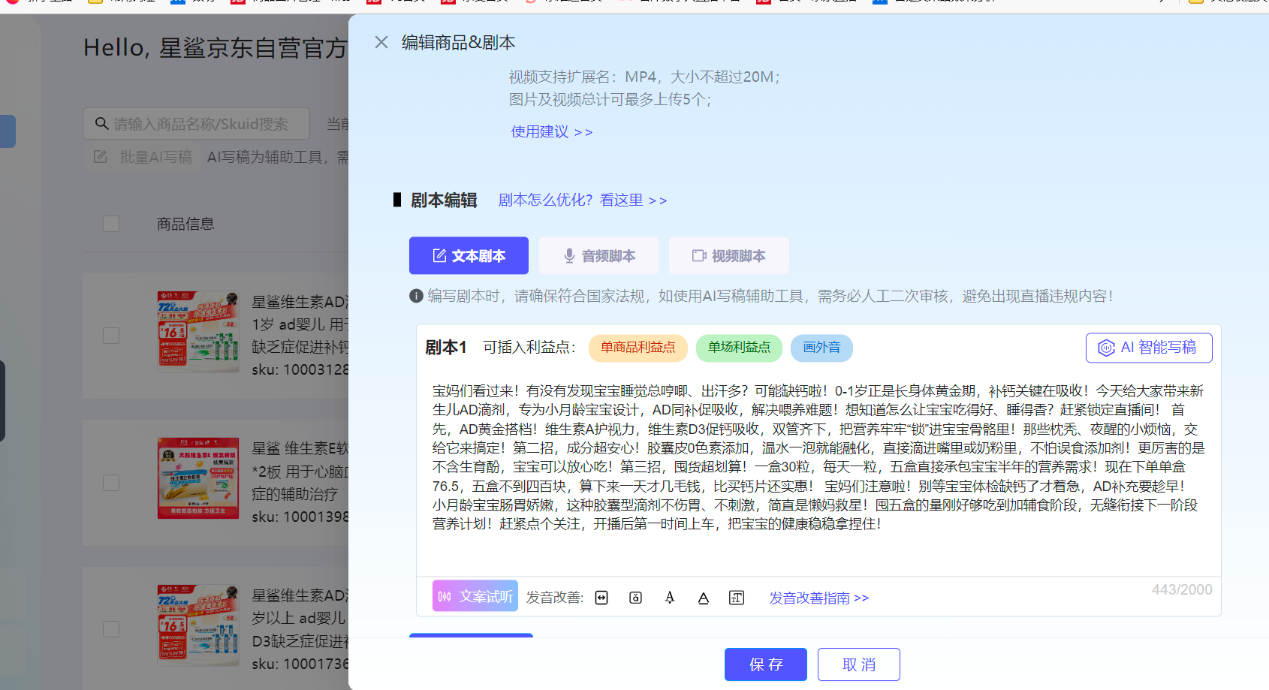Save the script with 保存
The image size is (1269, 690).
[x=765, y=665]
